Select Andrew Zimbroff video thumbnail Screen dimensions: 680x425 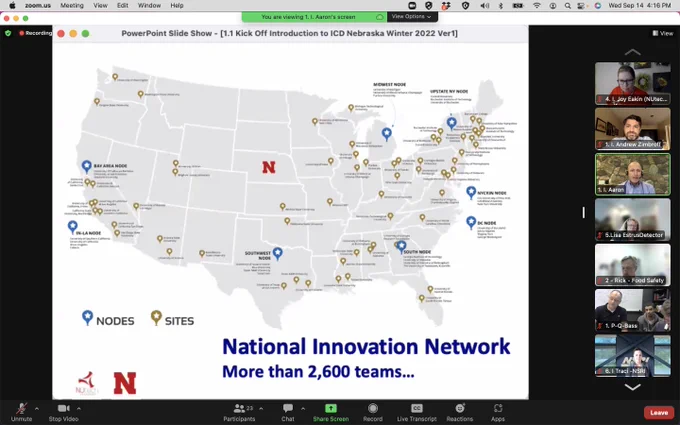tap(632, 129)
